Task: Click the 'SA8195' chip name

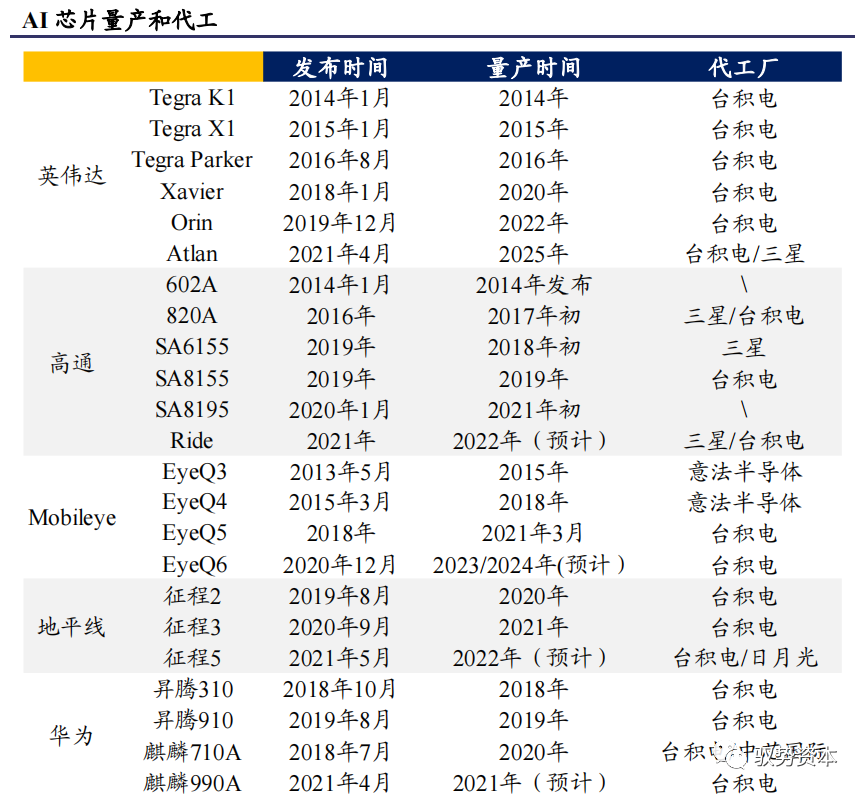Action: (x=192, y=409)
